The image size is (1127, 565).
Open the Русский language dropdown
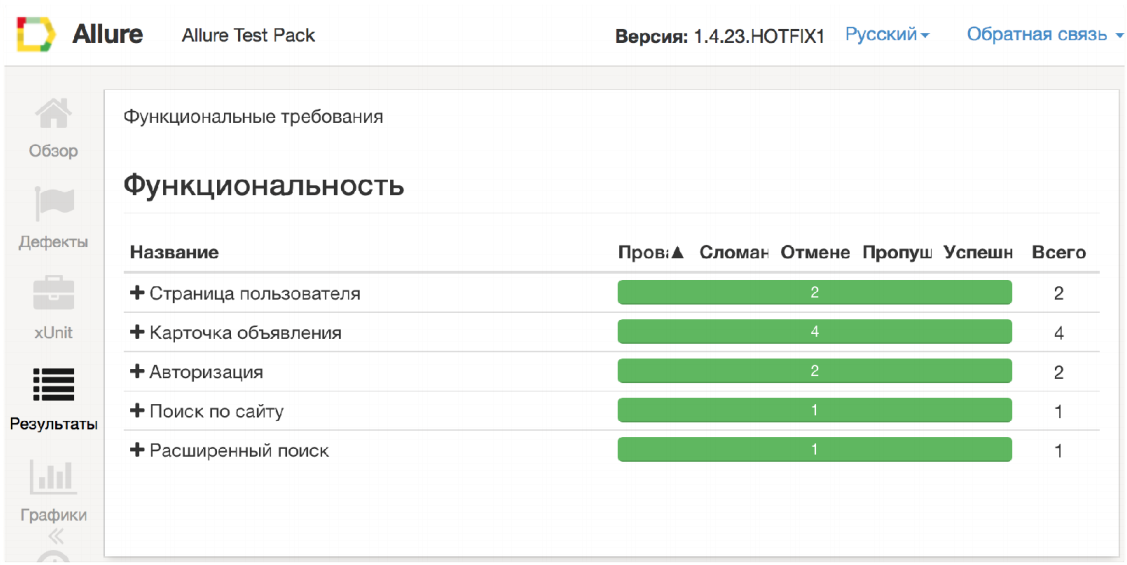887,35
